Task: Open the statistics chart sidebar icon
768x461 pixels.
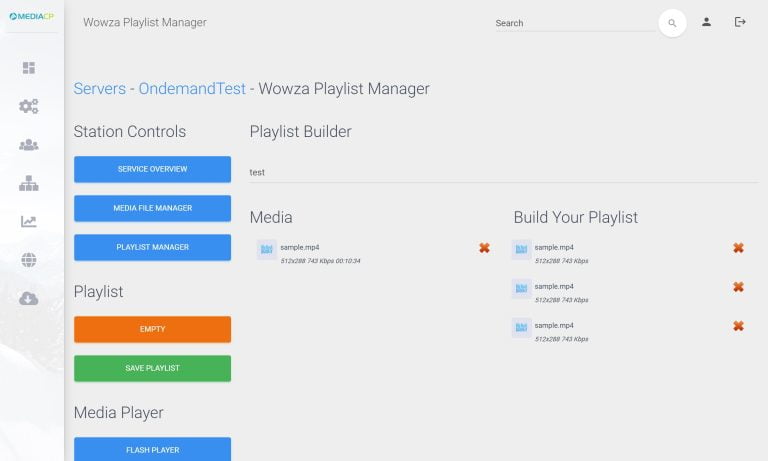Action: [x=29, y=222]
